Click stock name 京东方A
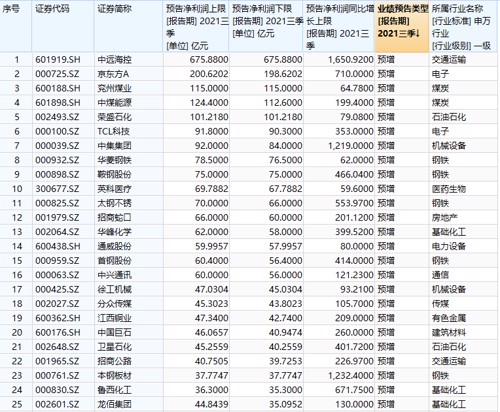Viewport: 500px width, 412px height. pos(113,74)
